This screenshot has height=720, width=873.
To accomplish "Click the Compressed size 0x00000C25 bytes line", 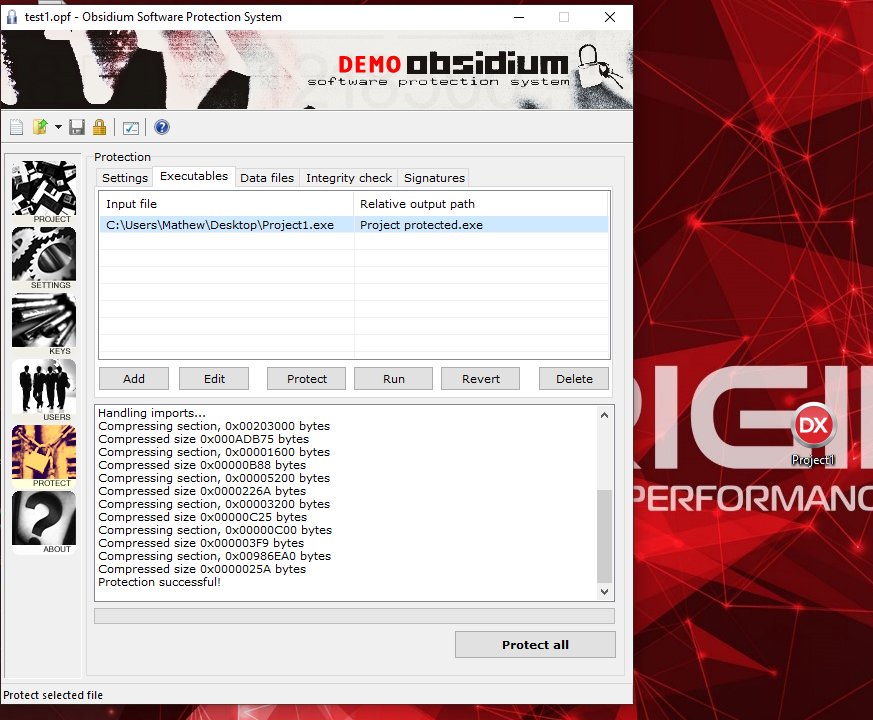I will pyautogui.click(x=202, y=517).
